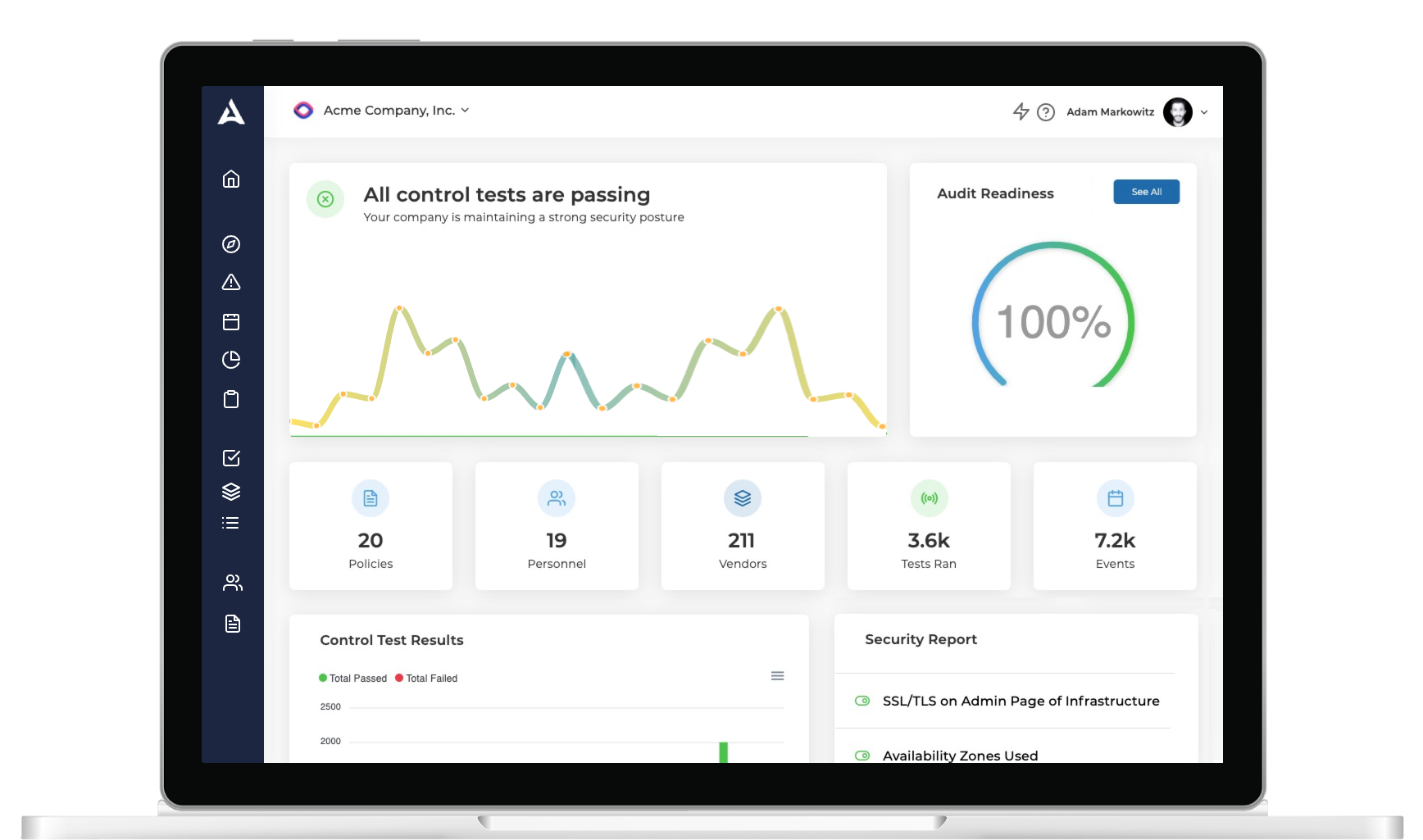
Task: Select the calendar icon in sidebar
Action: (x=231, y=321)
